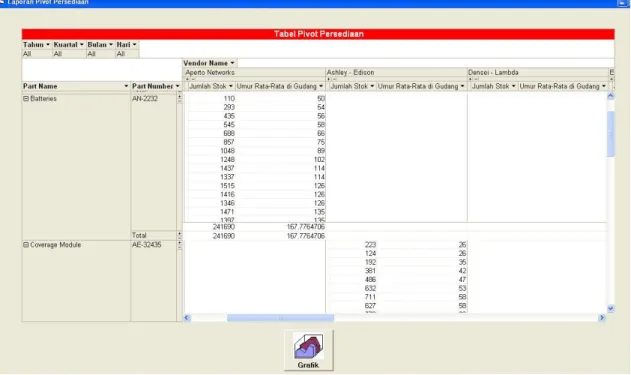Open Umur Rata-Rata dropdown under Ashley - Edison

coord(462,86)
